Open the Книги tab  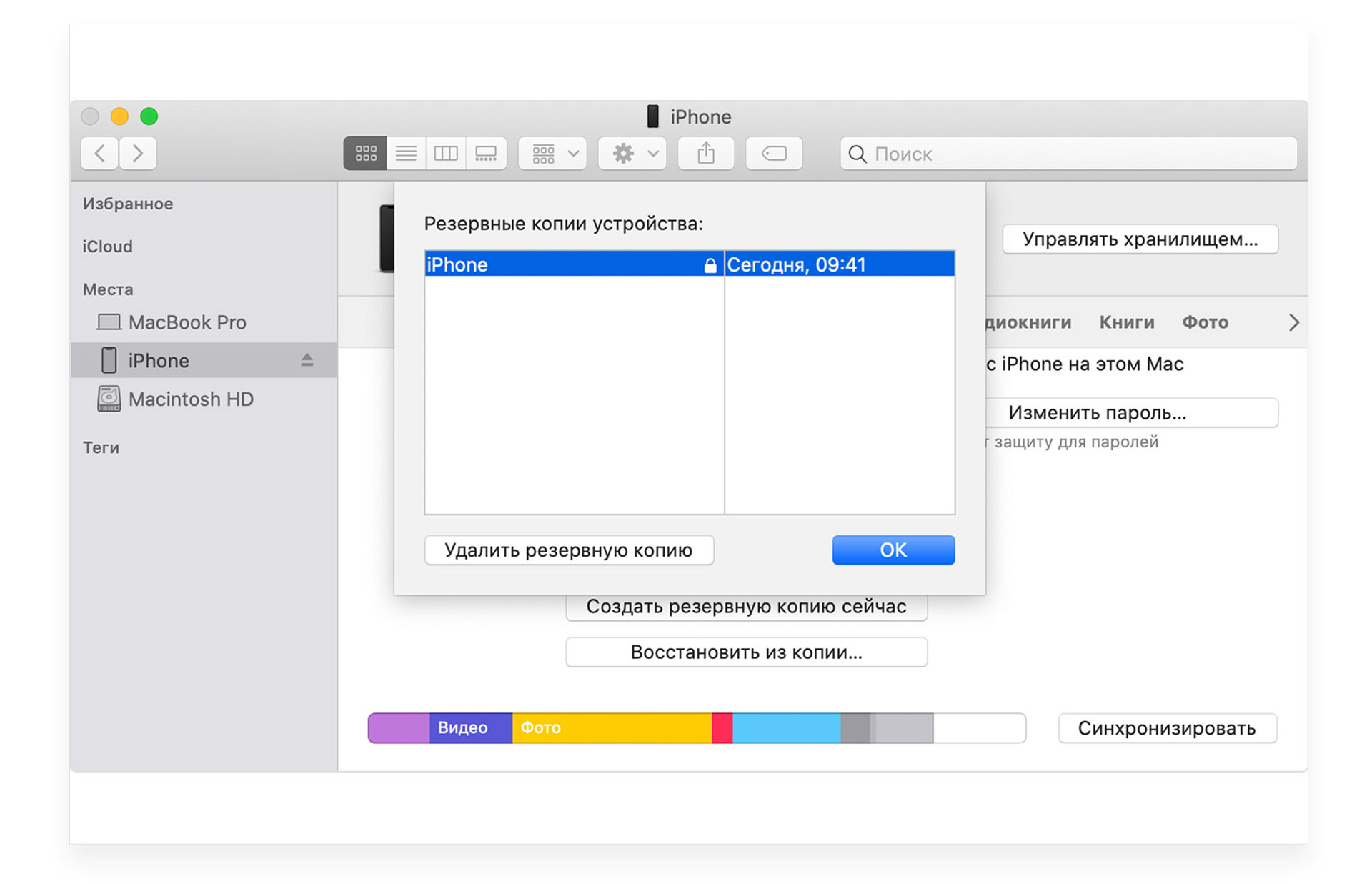1126,322
